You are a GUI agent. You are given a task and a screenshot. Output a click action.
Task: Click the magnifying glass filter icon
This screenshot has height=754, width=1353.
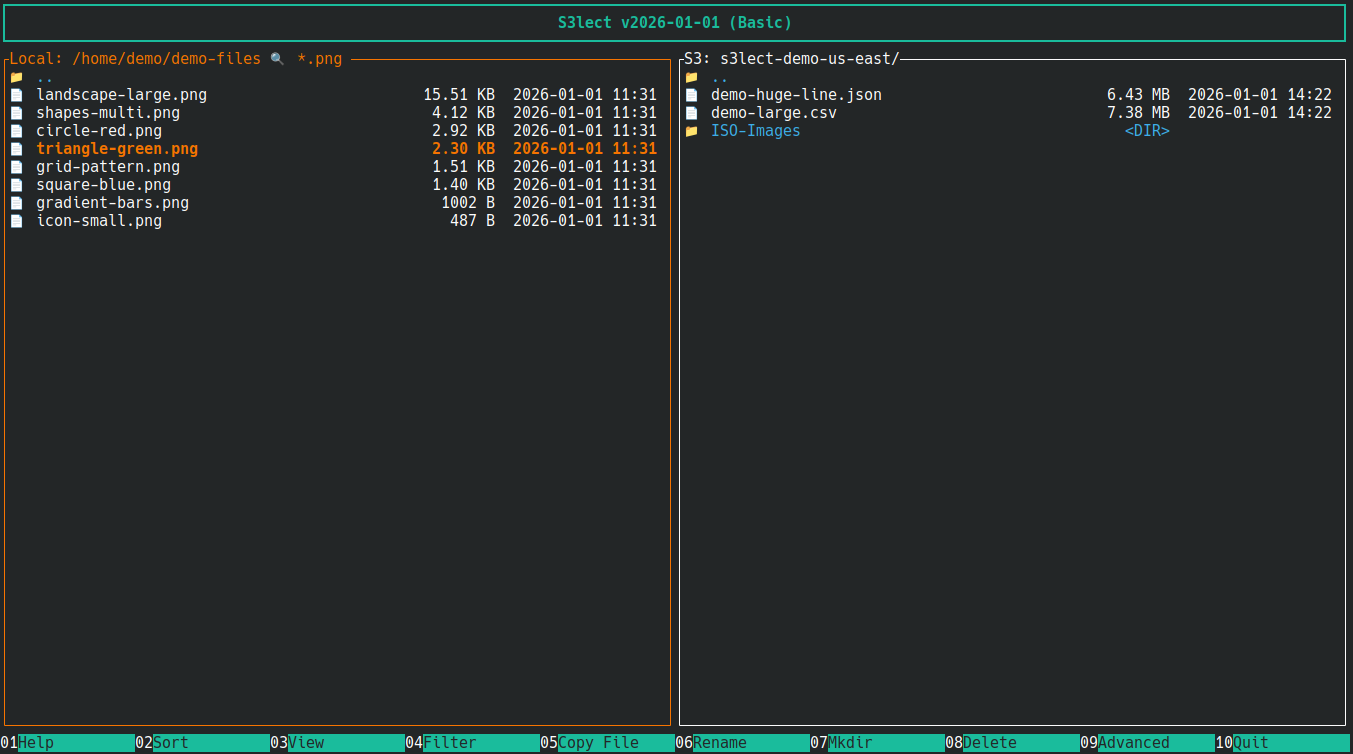pyautogui.click(x=277, y=58)
